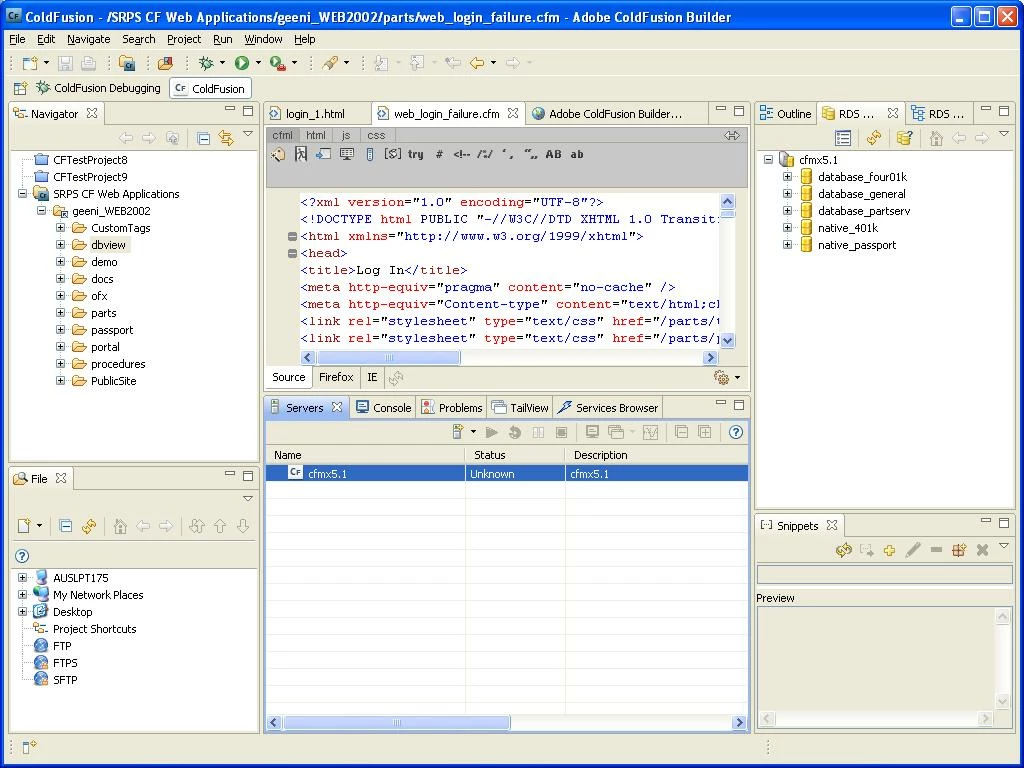Open the Services Browser tab
The width and height of the screenshot is (1024, 768).
click(608, 408)
